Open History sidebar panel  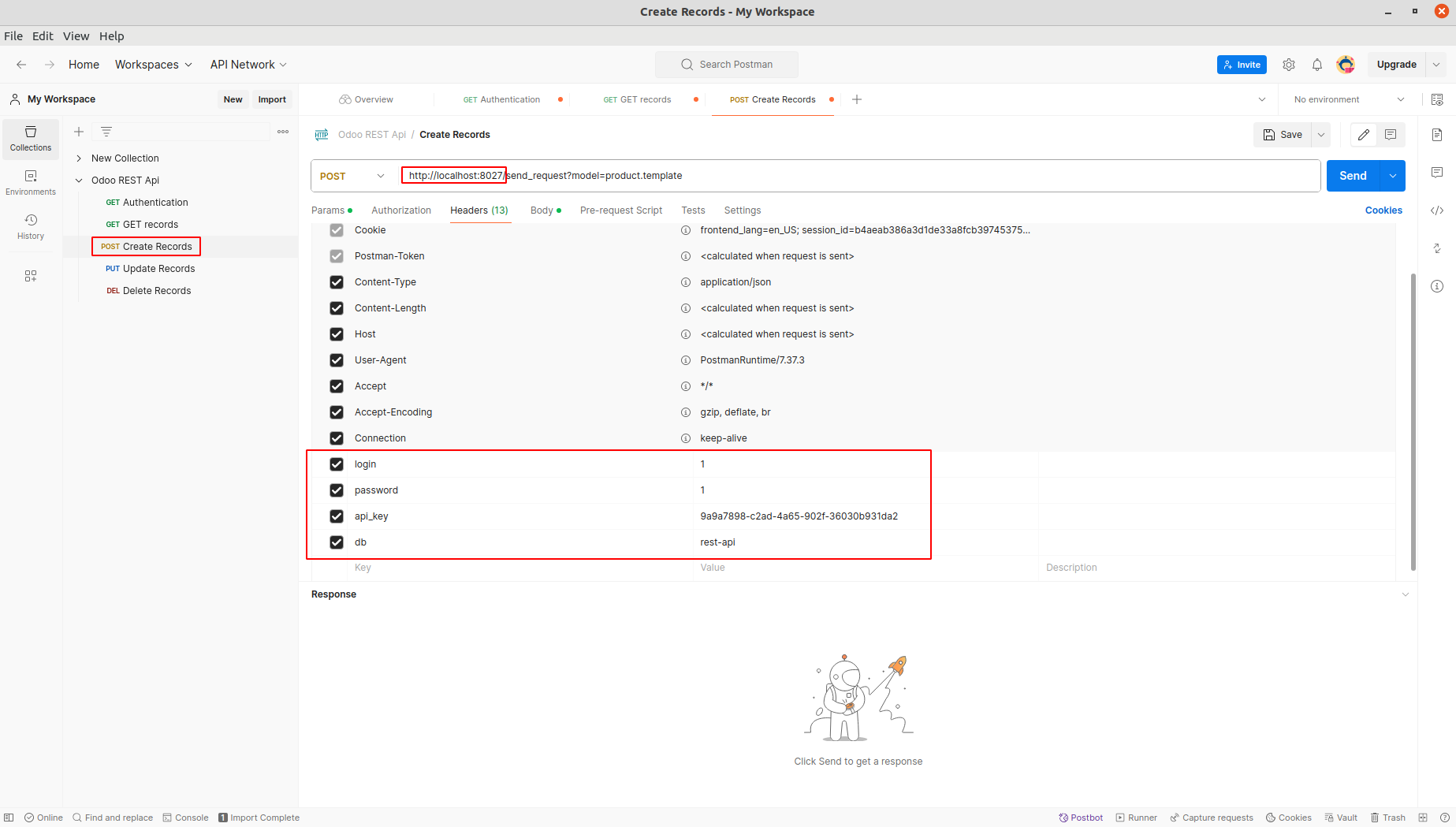click(31, 227)
